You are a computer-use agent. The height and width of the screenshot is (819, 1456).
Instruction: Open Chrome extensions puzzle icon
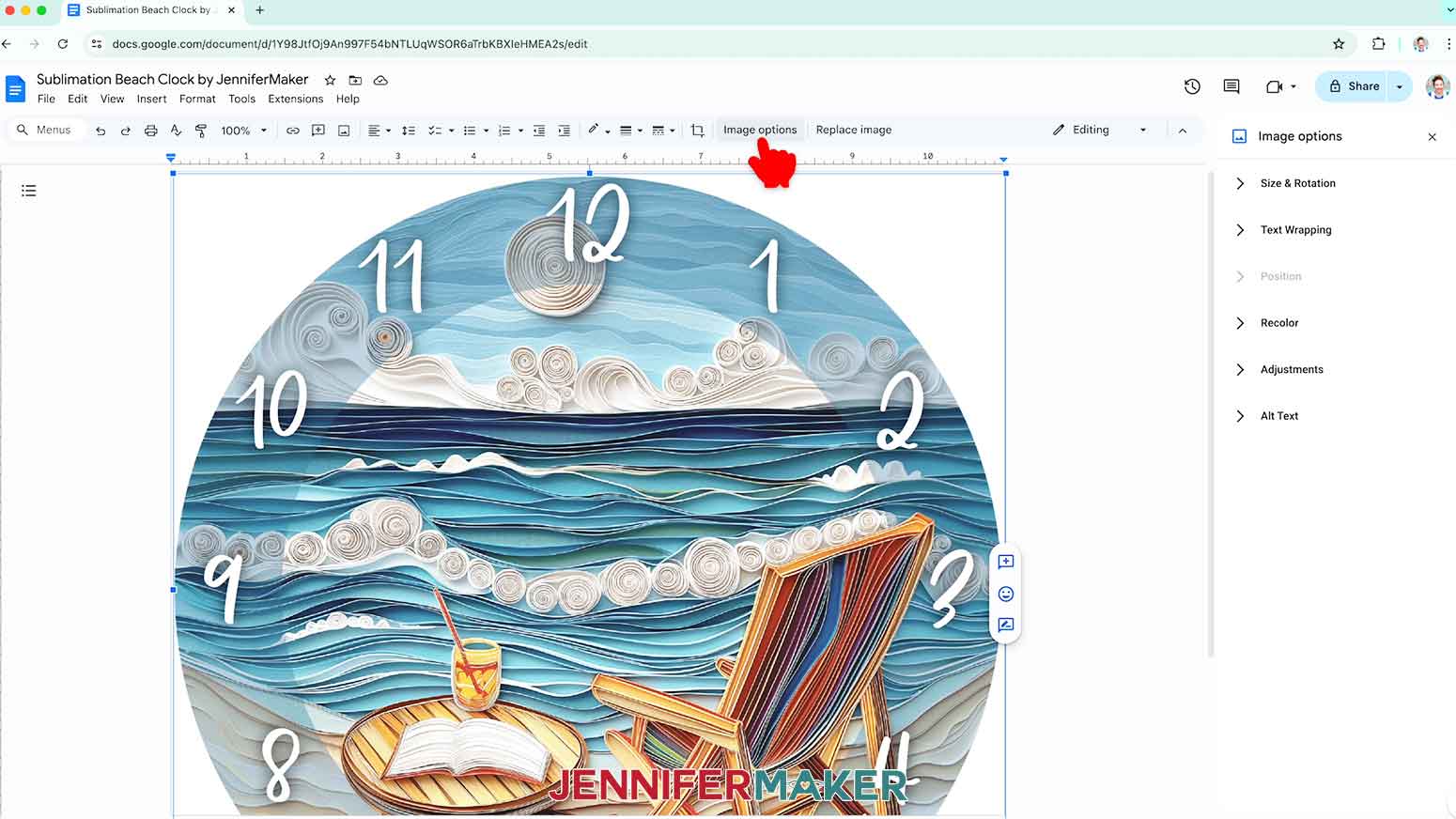click(x=1379, y=43)
